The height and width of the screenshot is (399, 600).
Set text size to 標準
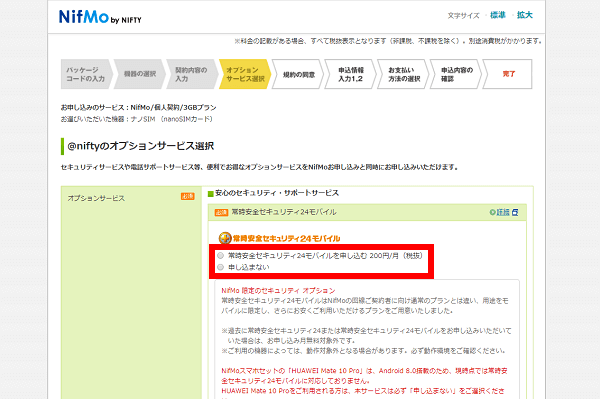click(498, 15)
